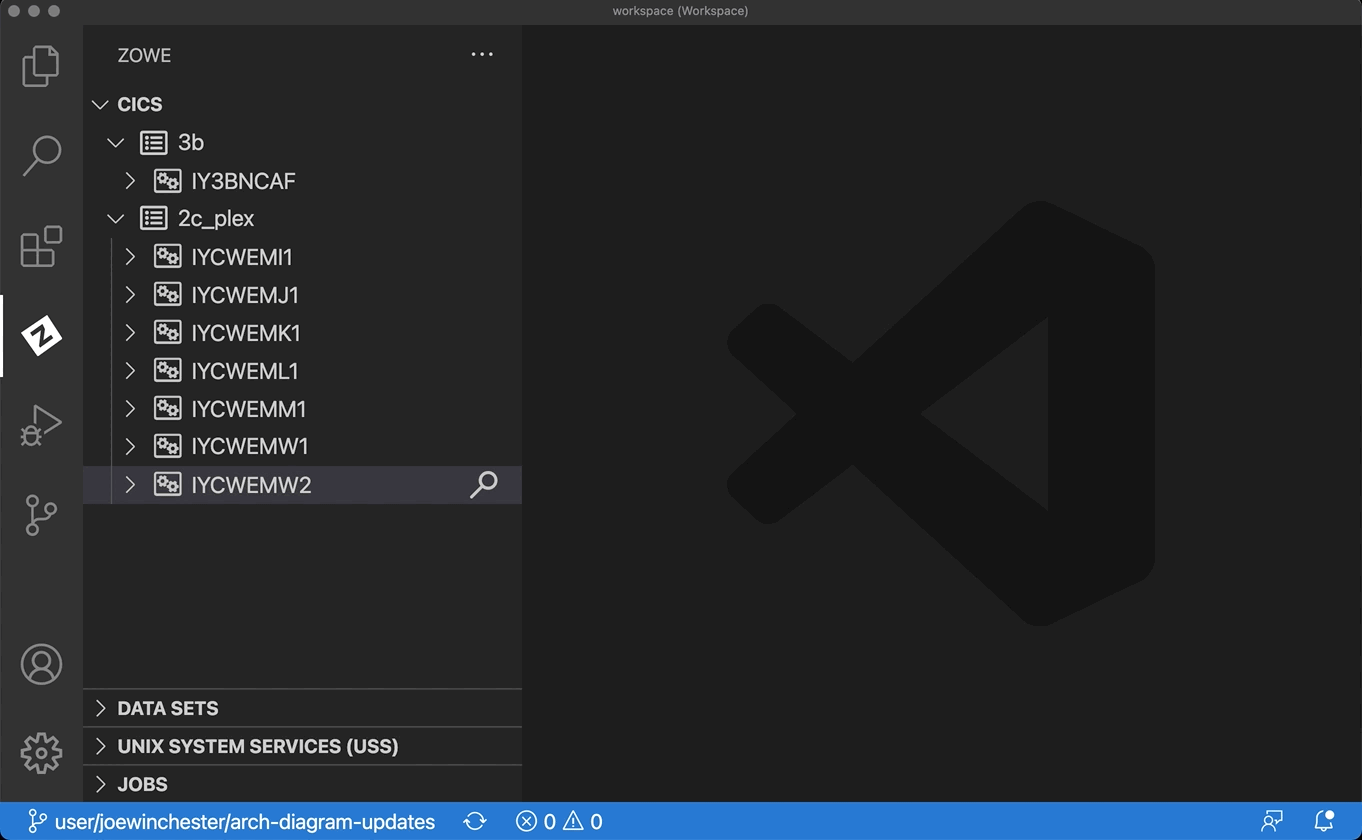Expand the IYCWEMI1 region
1362x840 pixels.
coord(130,257)
